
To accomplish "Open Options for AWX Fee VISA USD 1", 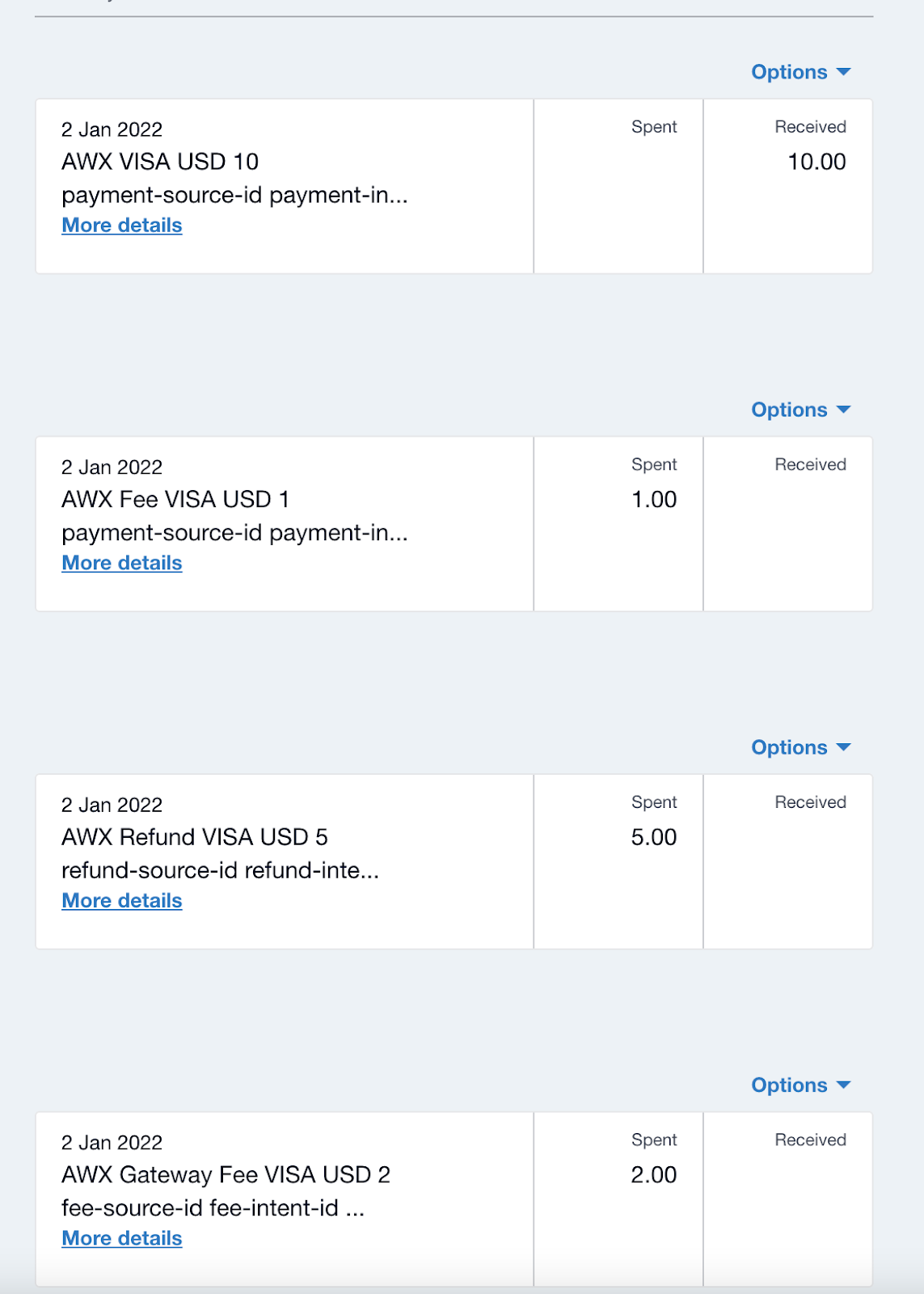I will click(x=800, y=410).
